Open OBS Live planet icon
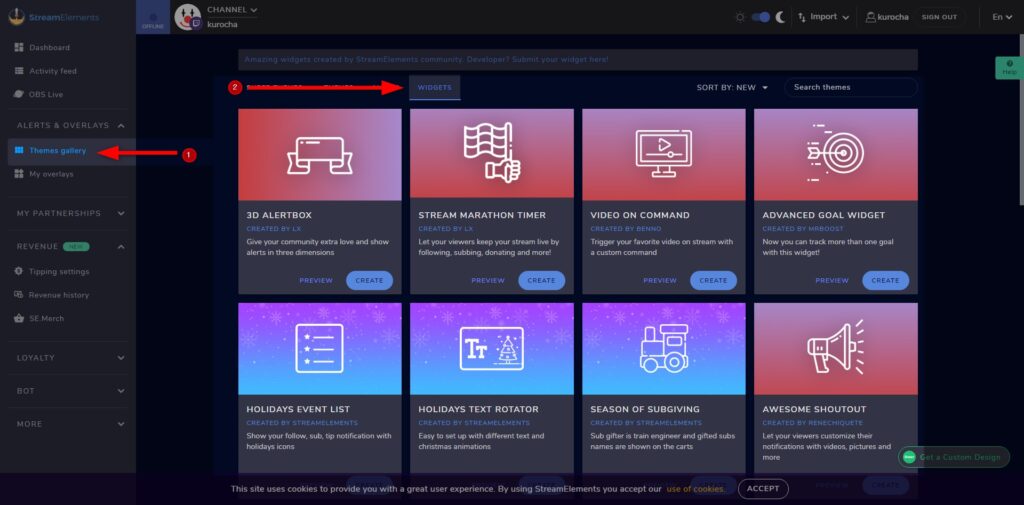The width and height of the screenshot is (1024, 505). (18, 95)
